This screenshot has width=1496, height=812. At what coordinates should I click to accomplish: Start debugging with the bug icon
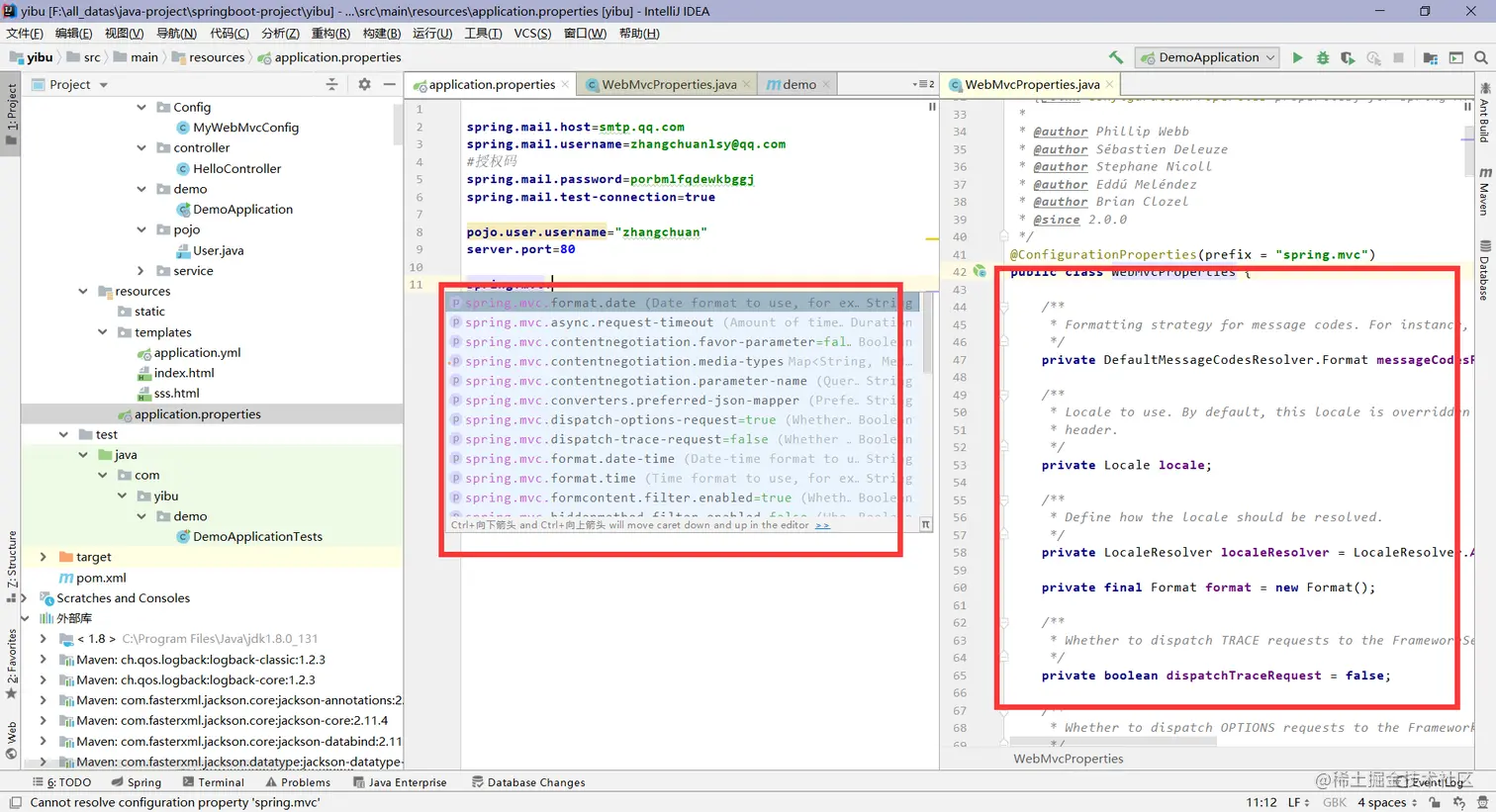[x=1323, y=57]
